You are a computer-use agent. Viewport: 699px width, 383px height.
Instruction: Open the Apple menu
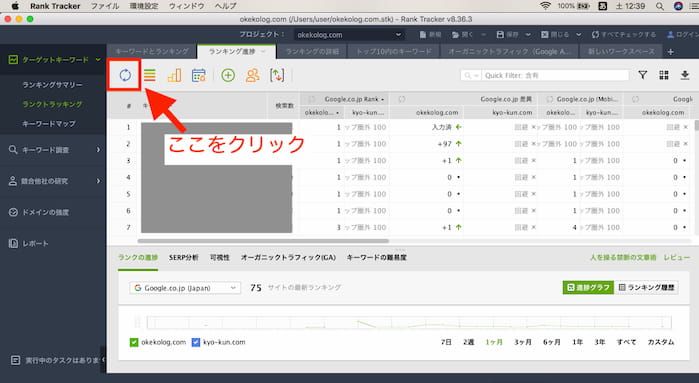(x=15, y=6)
